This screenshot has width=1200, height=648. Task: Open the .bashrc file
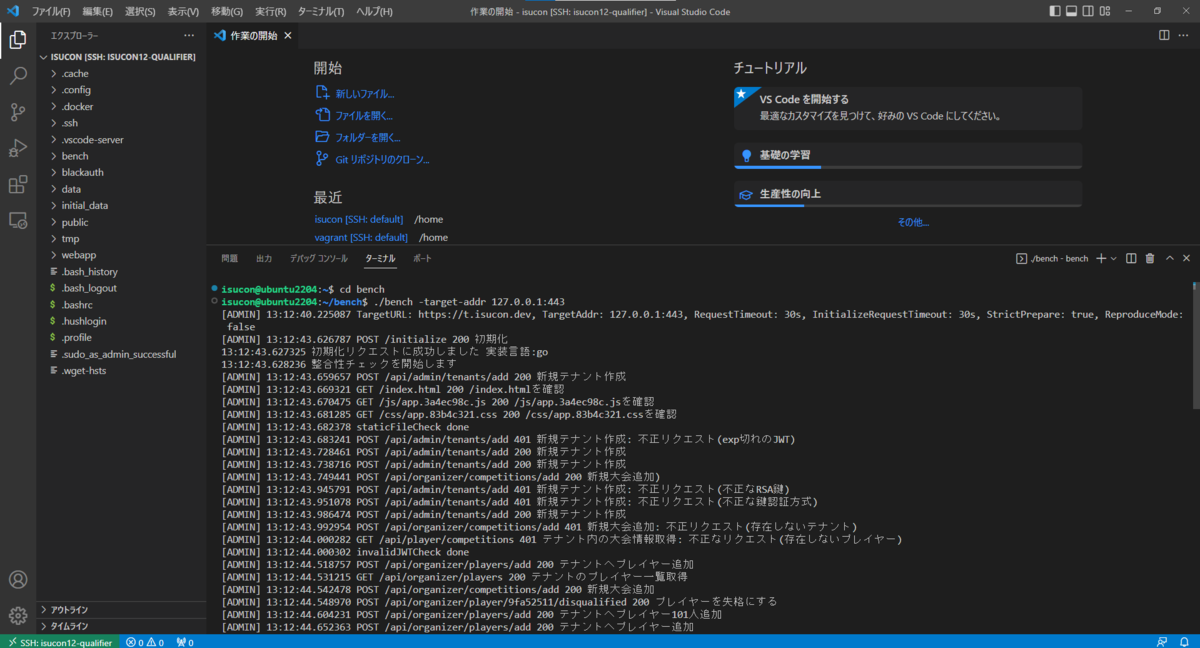pos(121,305)
